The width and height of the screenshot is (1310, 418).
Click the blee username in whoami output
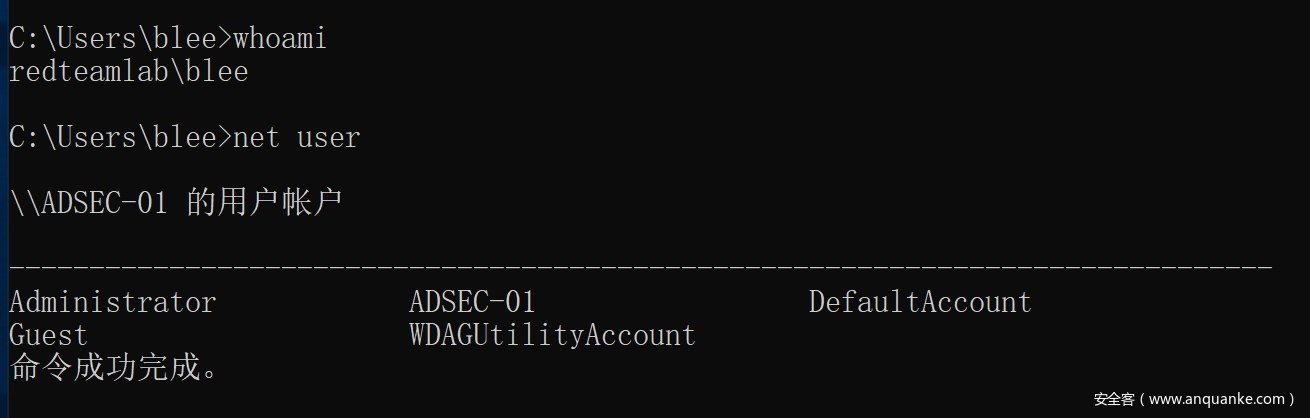214,71
